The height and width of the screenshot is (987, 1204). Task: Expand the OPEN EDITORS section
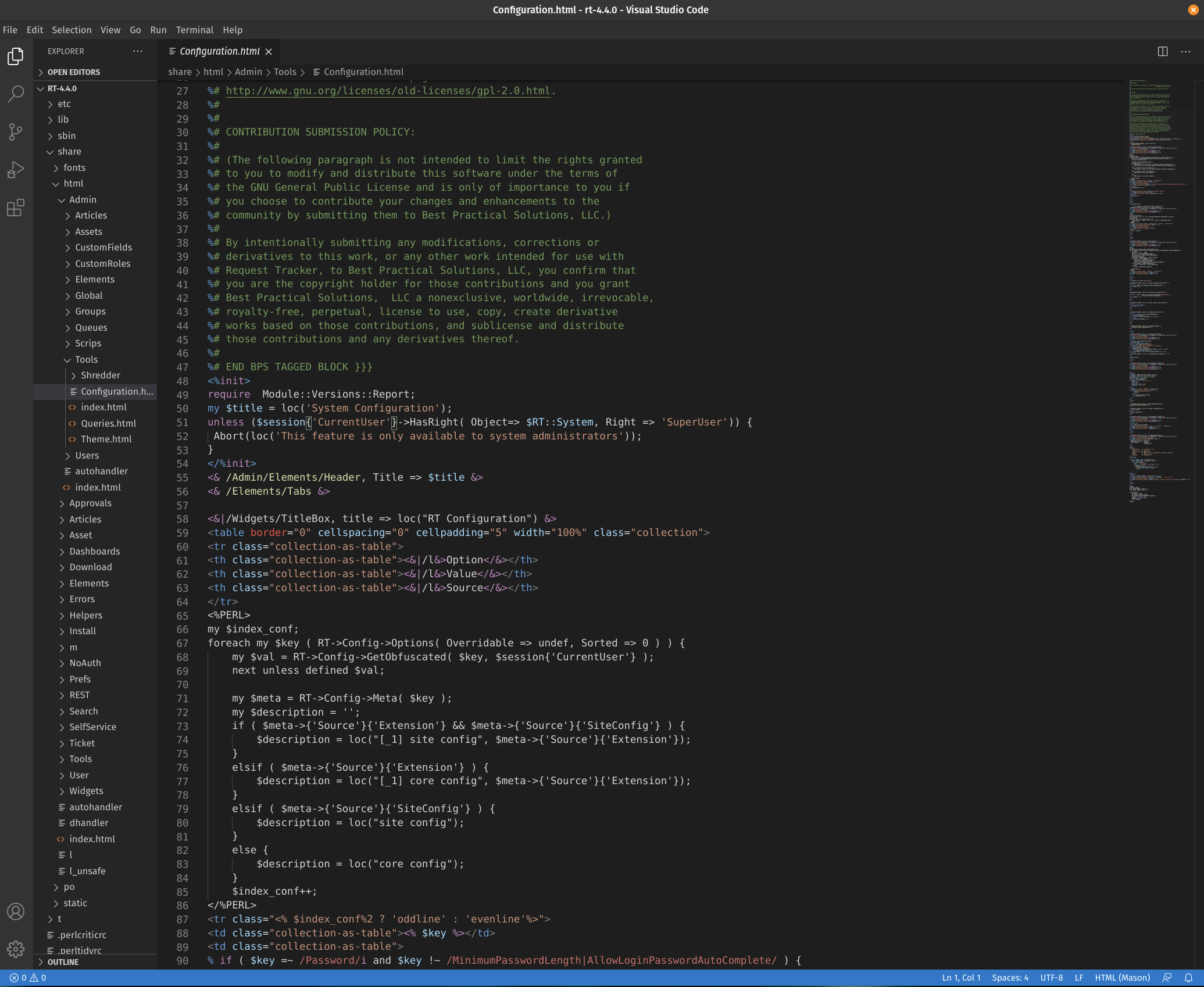coord(73,72)
